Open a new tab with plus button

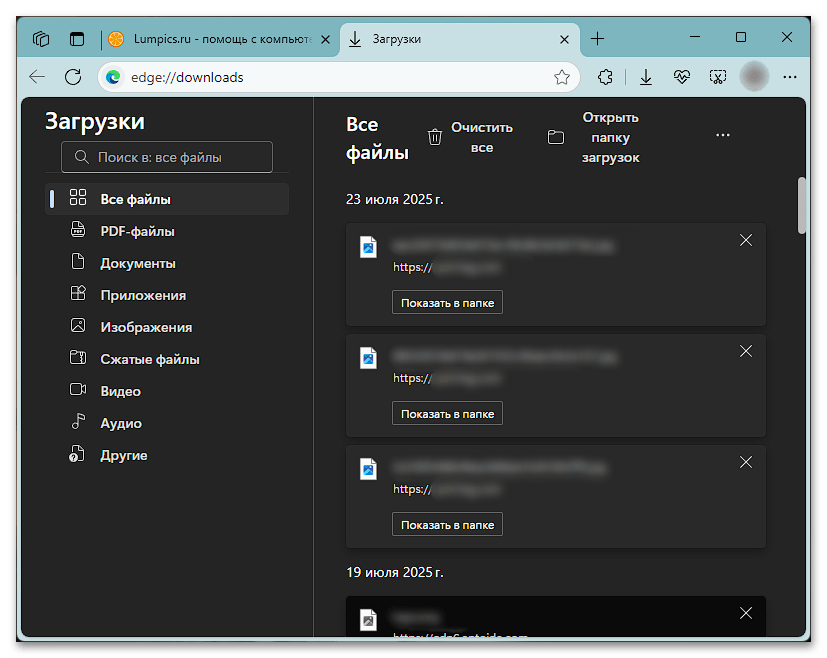pyautogui.click(x=597, y=39)
